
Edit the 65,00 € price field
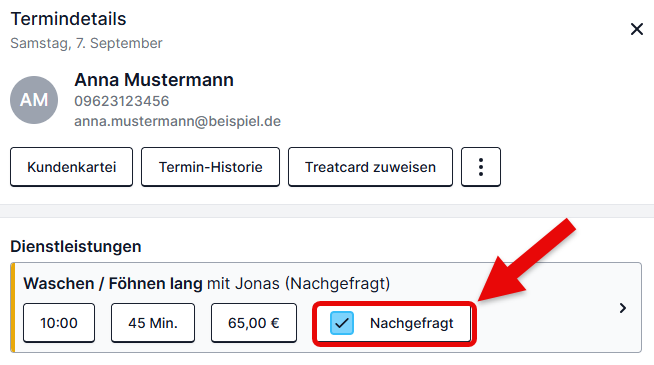254,323
